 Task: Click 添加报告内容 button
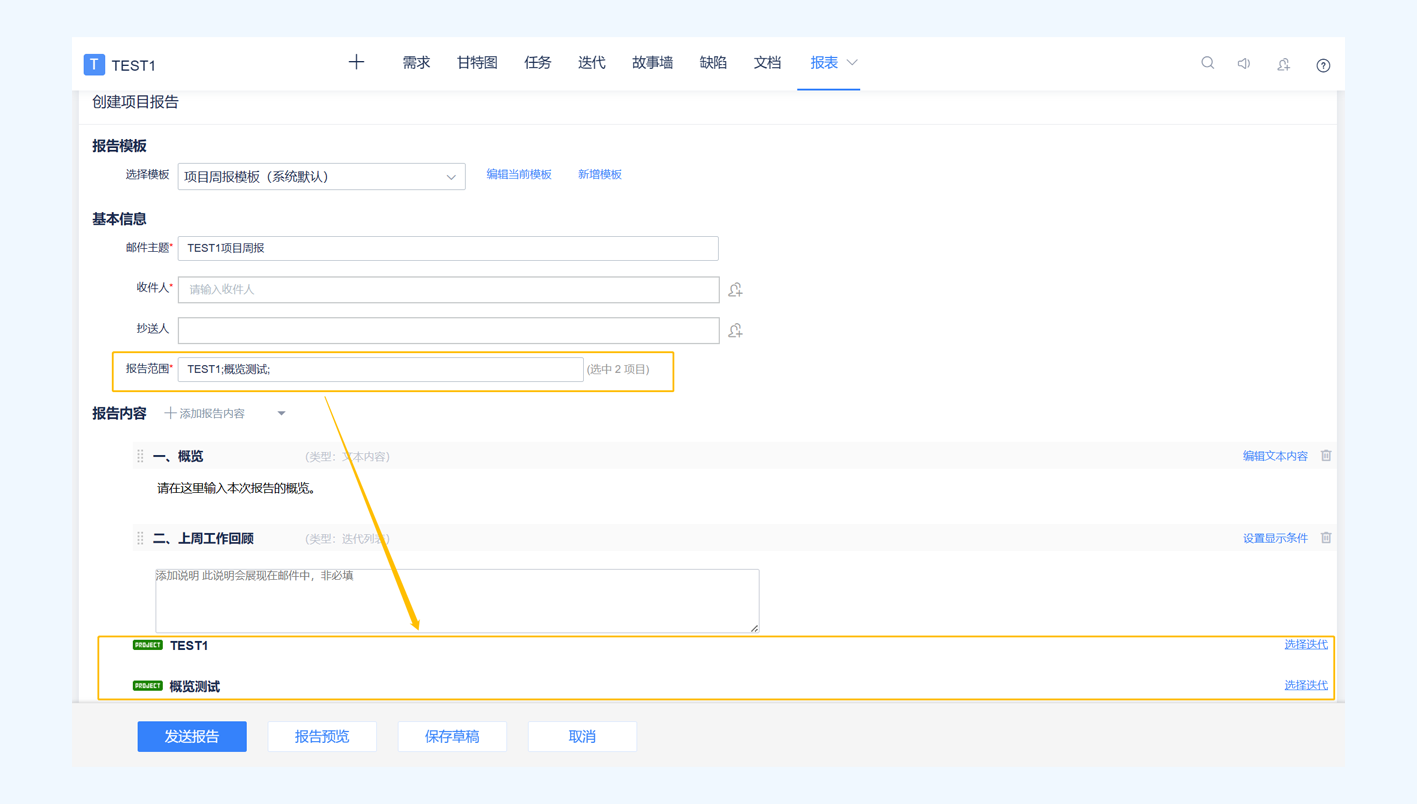click(205, 413)
